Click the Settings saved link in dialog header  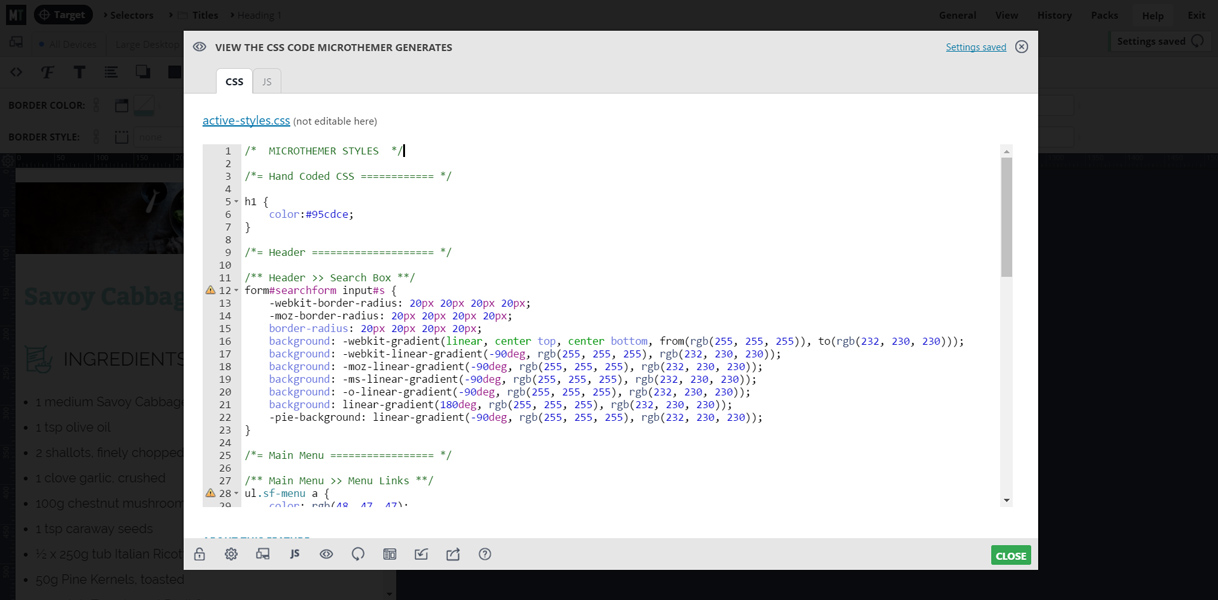click(975, 47)
